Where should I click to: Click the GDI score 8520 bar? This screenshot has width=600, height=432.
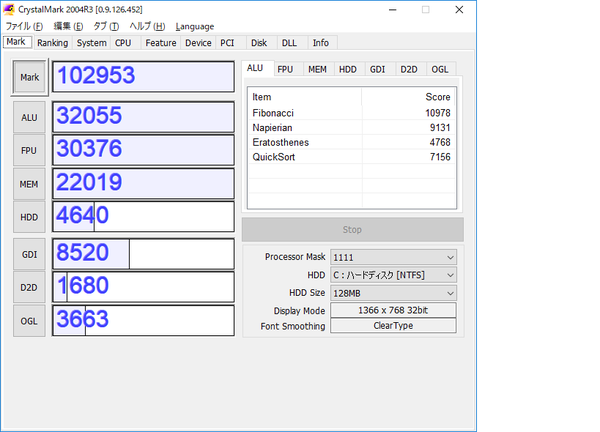[x=143, y=254]
